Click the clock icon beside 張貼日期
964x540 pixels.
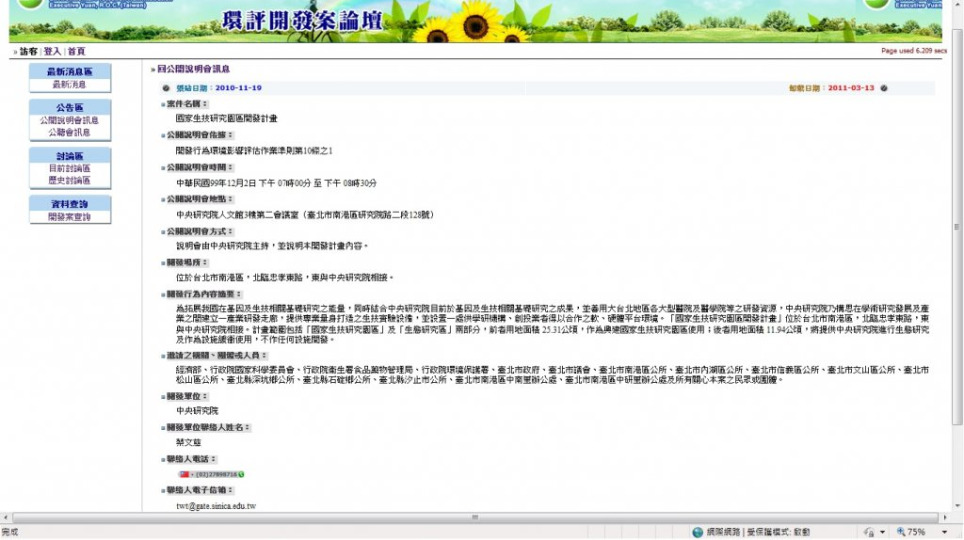point(166,88)
